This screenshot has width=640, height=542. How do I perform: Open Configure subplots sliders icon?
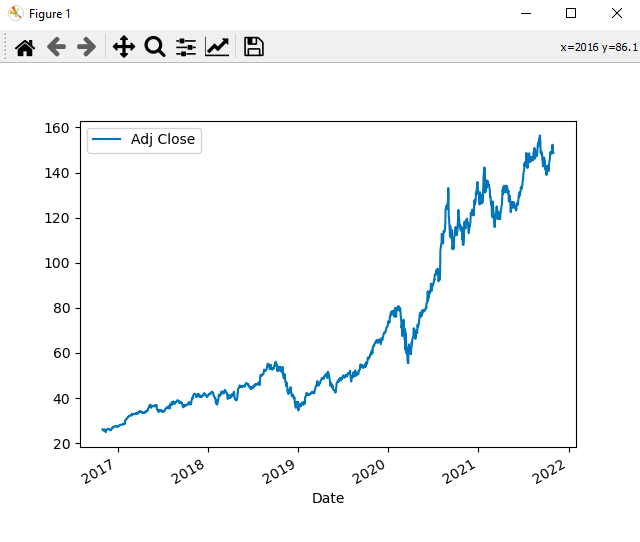(186, 47)
